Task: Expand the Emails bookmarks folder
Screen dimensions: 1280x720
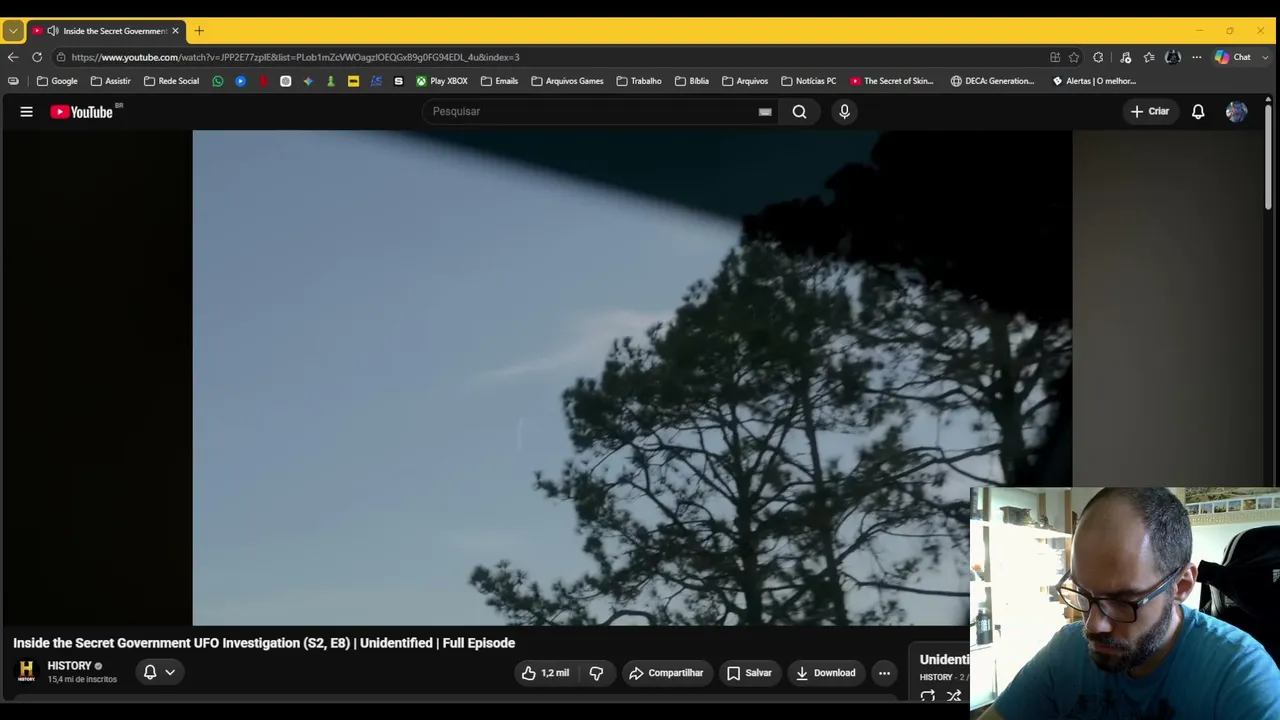Action: click(499, 81)
